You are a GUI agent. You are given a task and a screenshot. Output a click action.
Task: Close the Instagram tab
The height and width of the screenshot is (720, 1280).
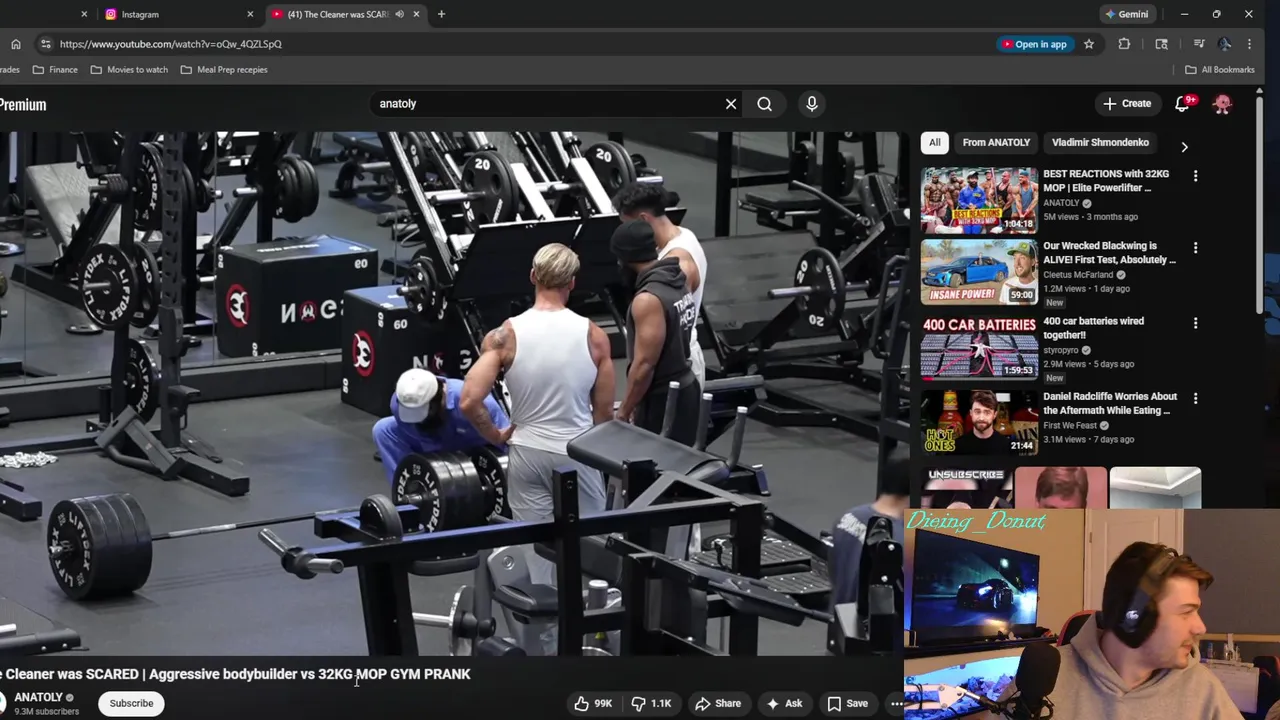click(x=250, y=14)
